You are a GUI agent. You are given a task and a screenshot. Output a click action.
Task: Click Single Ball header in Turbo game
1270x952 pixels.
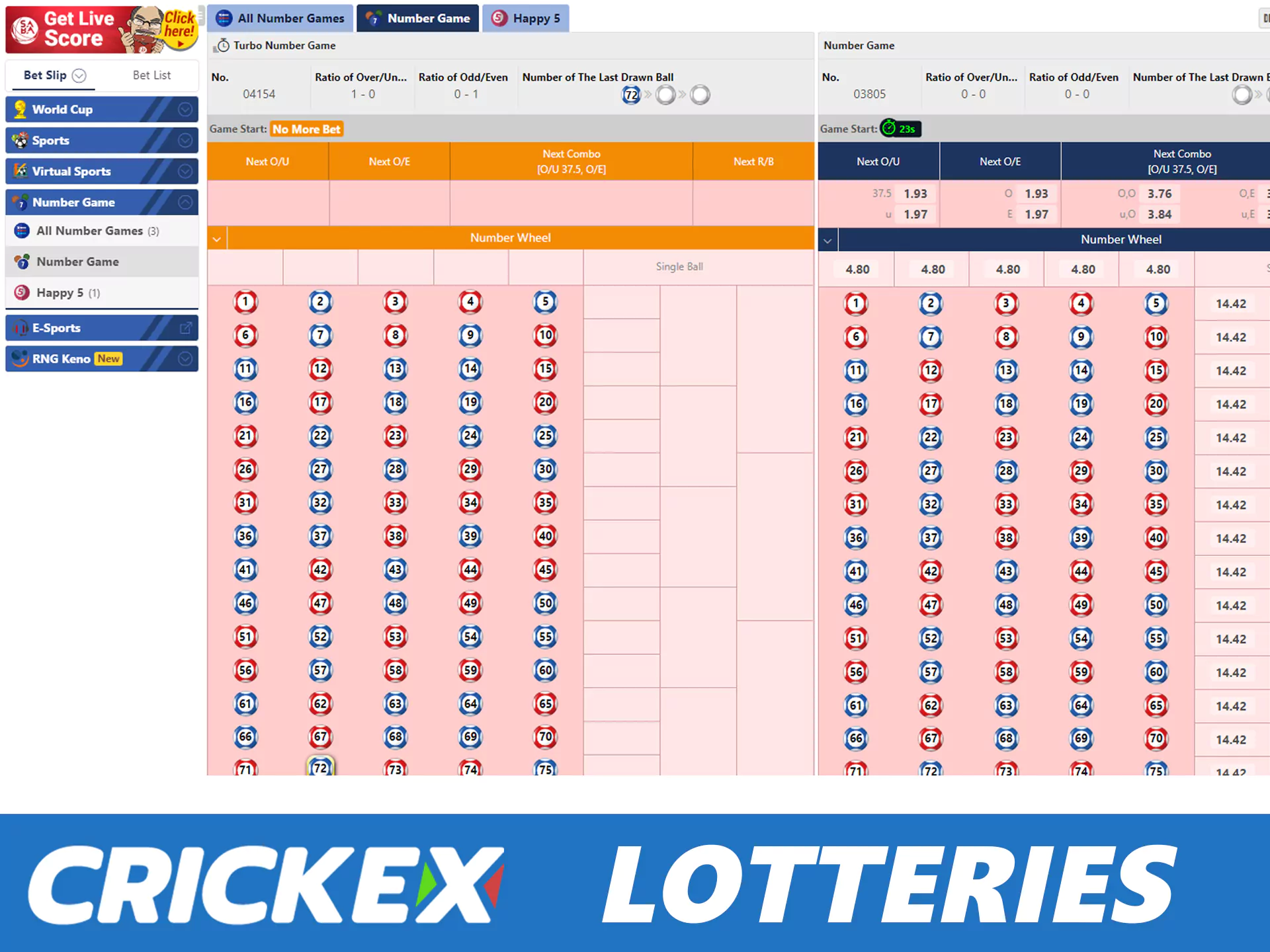(x=679, y=266)
